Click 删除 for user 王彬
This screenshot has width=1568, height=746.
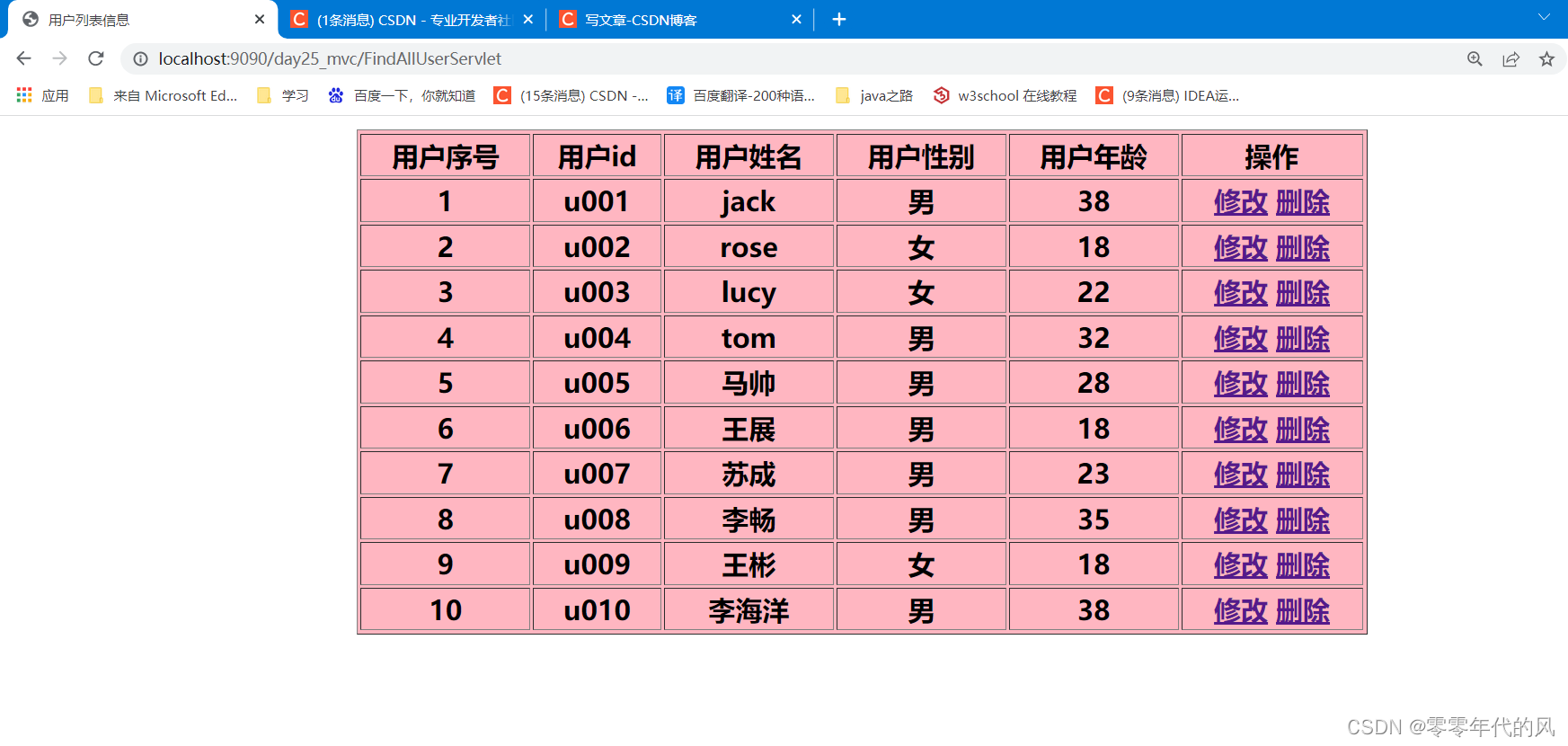coord(1302,565)
